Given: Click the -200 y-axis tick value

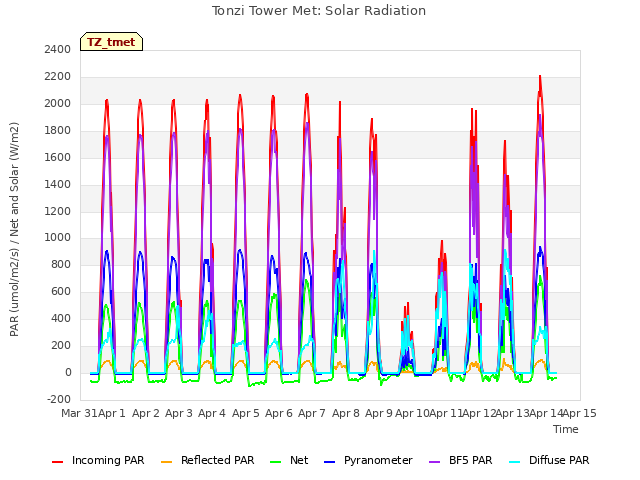Looking at the screenshot, I should click(x=59, y=399).
